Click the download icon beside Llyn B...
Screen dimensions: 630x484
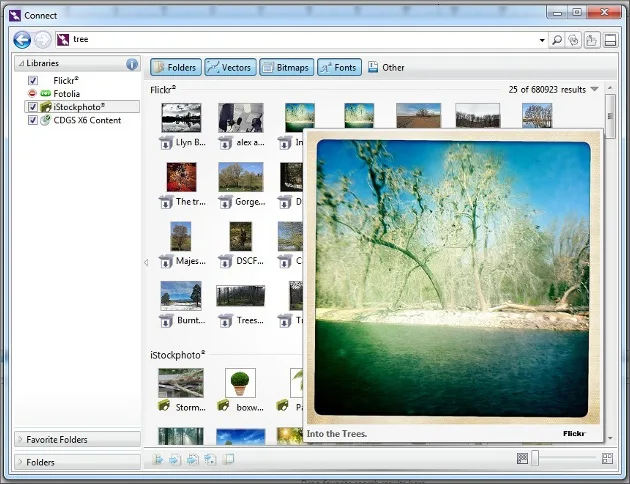pos(166,143)
